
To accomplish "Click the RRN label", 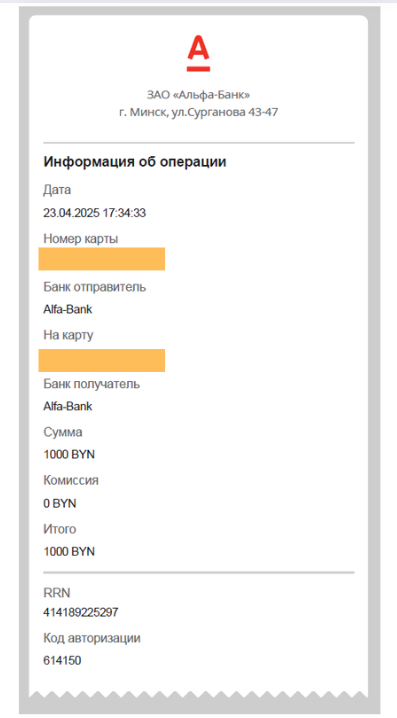I will pyautogui.click(x=57, y=593).
